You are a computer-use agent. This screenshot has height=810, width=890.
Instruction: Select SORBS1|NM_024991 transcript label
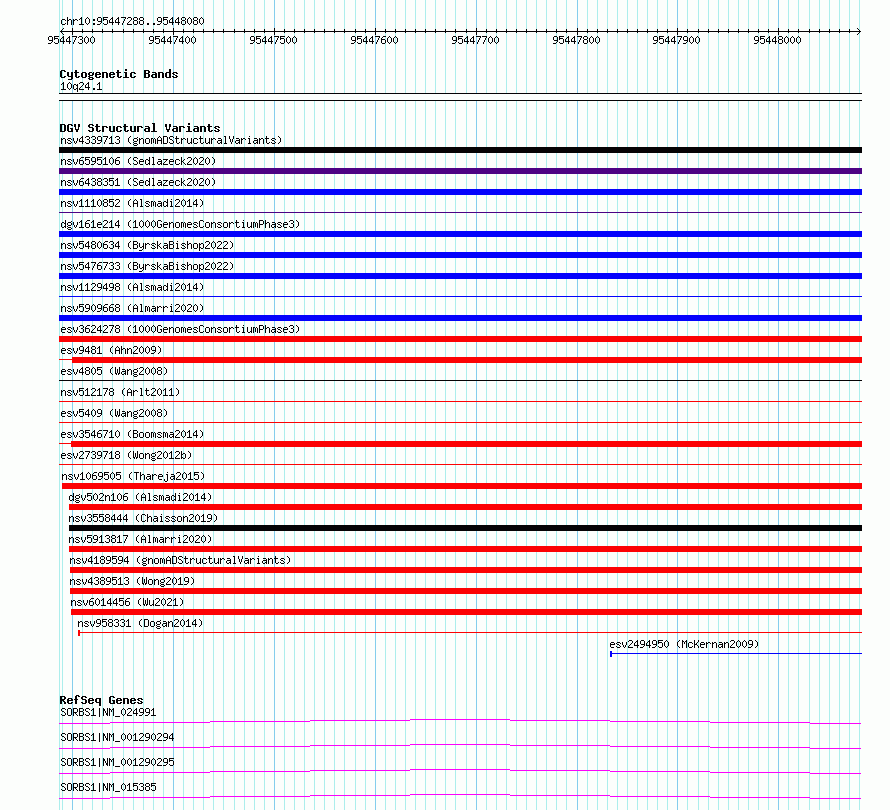(x=108, y=712)
